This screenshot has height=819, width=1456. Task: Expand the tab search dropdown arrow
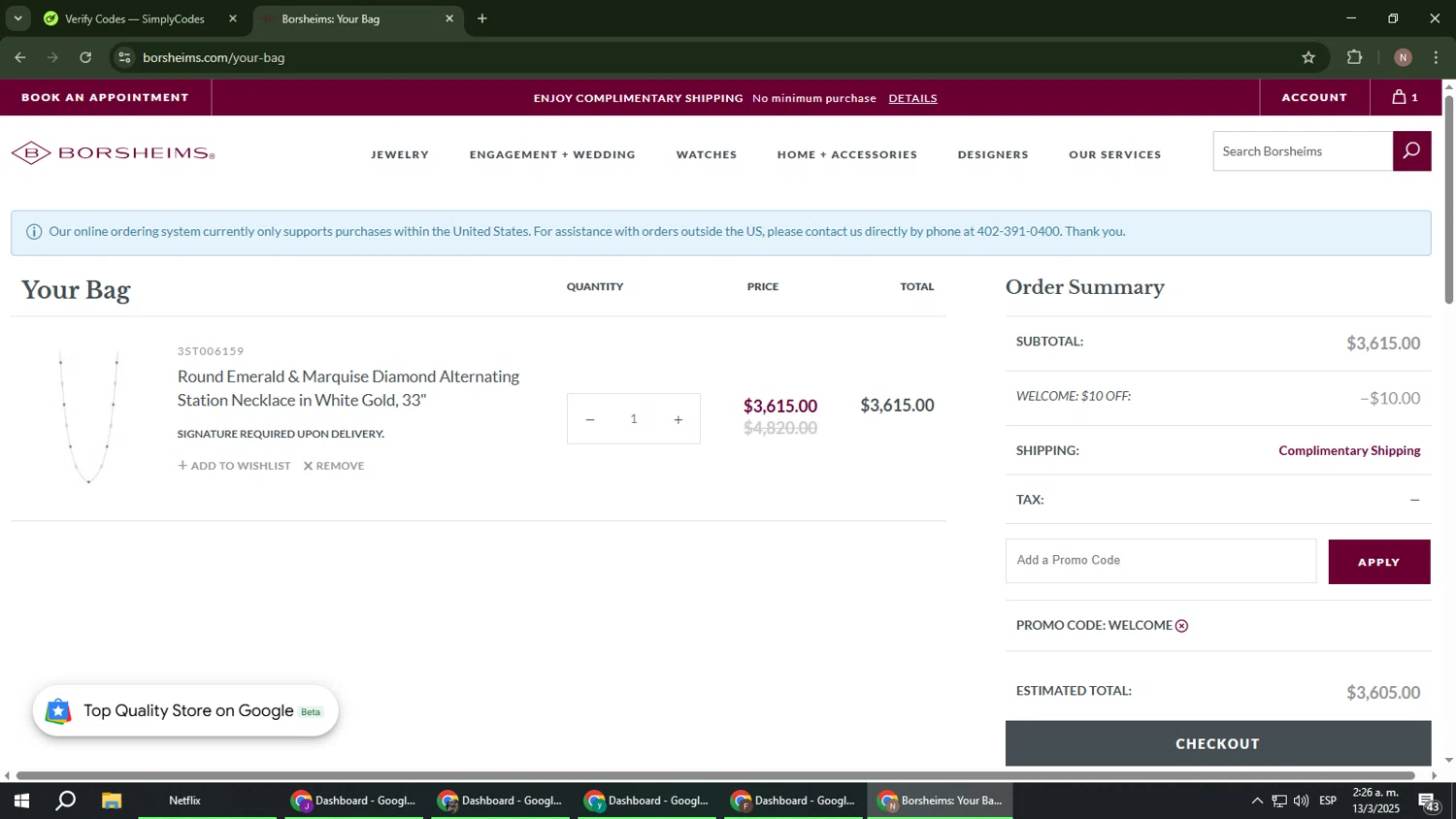tap(17, 18)
